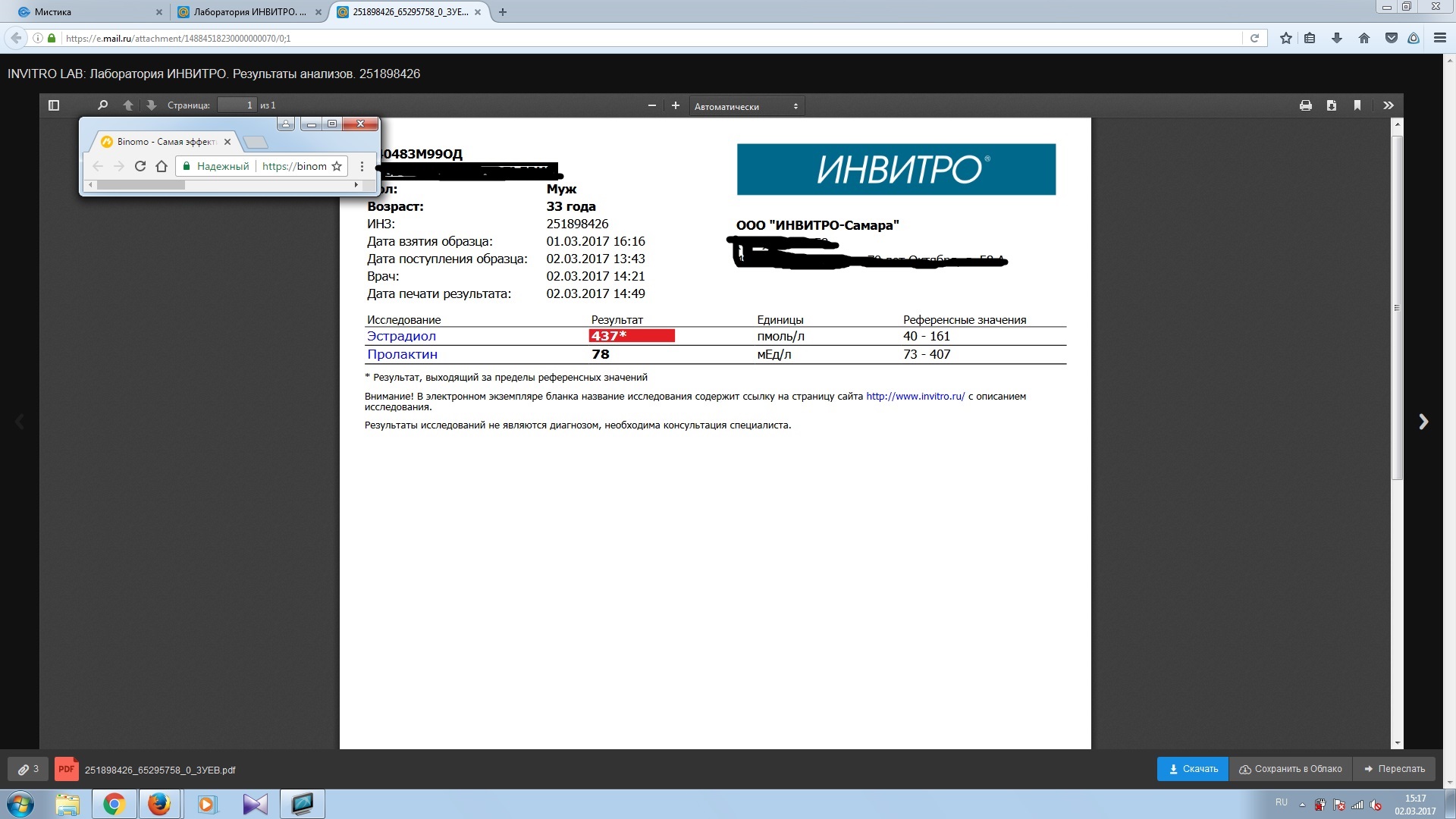The height and width of the screenshot is (819, 1456).
Task: Expand the PDF tools double-chevron menu
Action: [x=1388, y=105]
